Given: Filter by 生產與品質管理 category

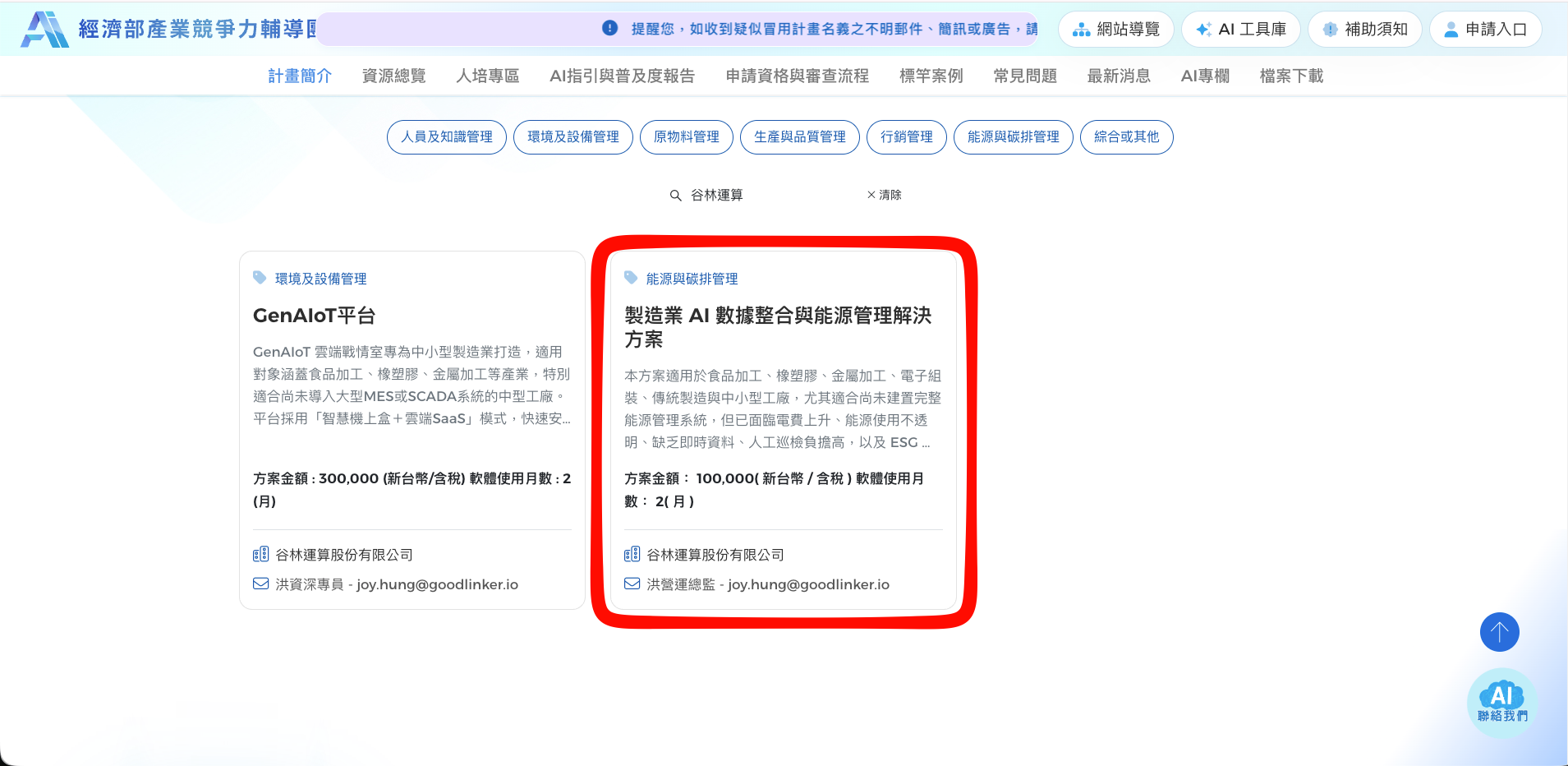Looking at the screenshot, I should (x=800, y=136).
